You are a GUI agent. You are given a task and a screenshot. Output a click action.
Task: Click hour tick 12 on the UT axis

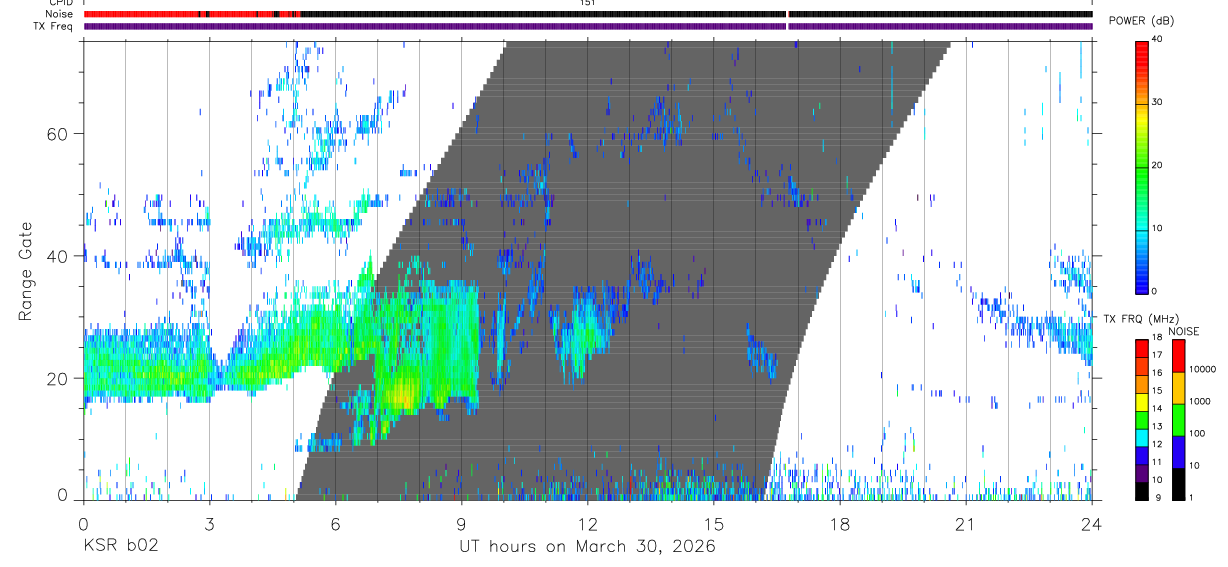pyautogui.click(x=588, y=524)
